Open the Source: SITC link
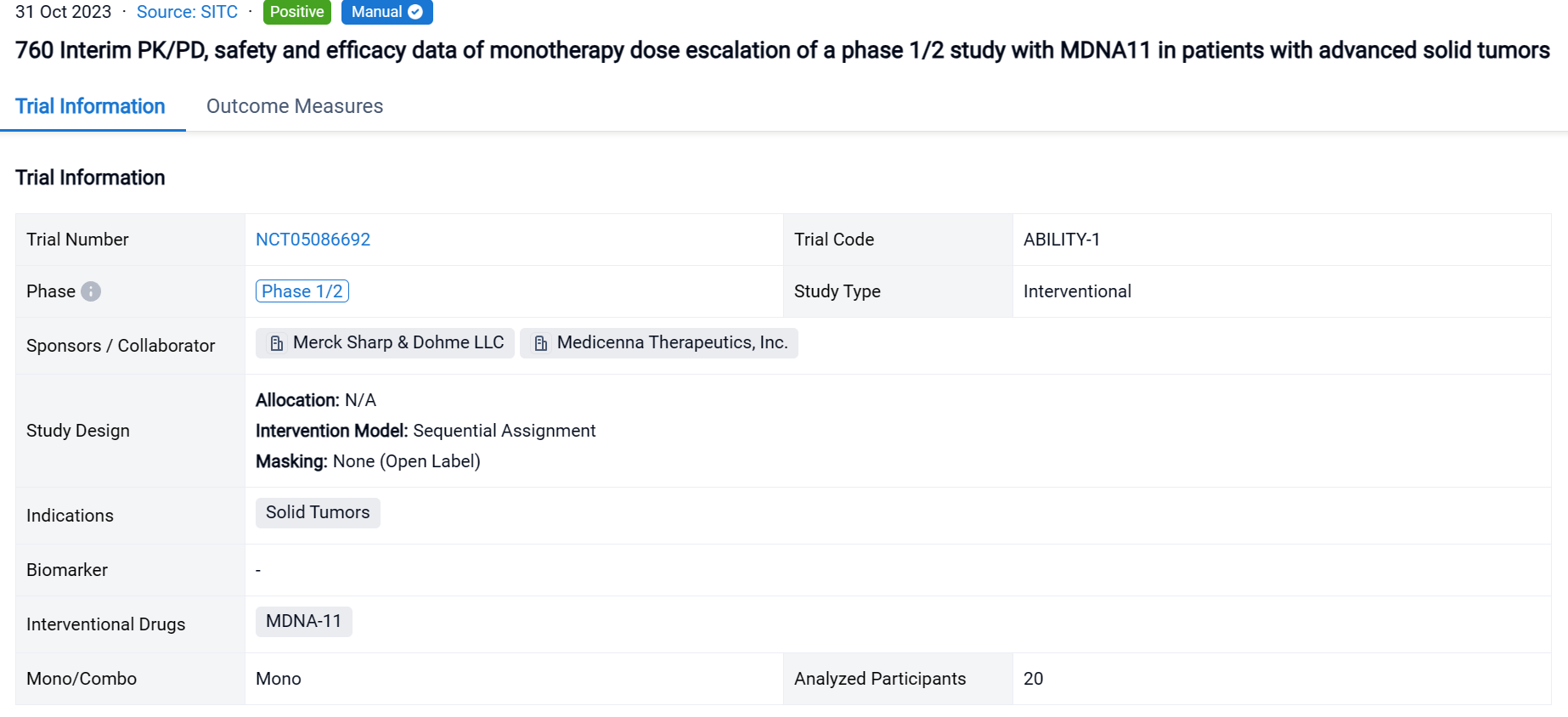Screen dimensions: 1568x717 click(187, 12)
